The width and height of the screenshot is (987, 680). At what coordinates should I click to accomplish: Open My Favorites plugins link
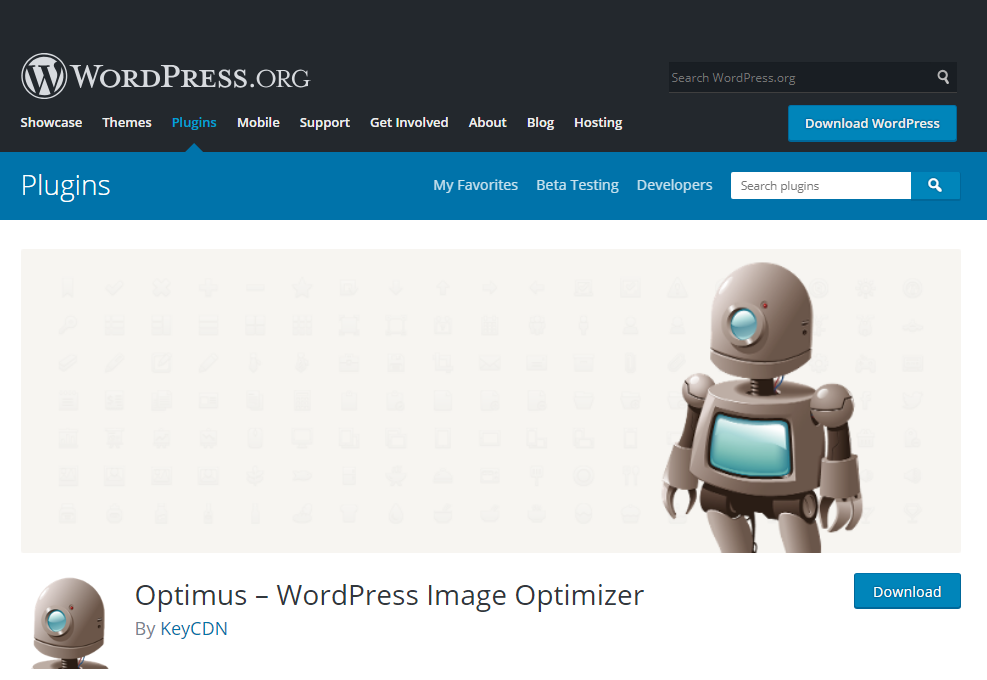475,185
